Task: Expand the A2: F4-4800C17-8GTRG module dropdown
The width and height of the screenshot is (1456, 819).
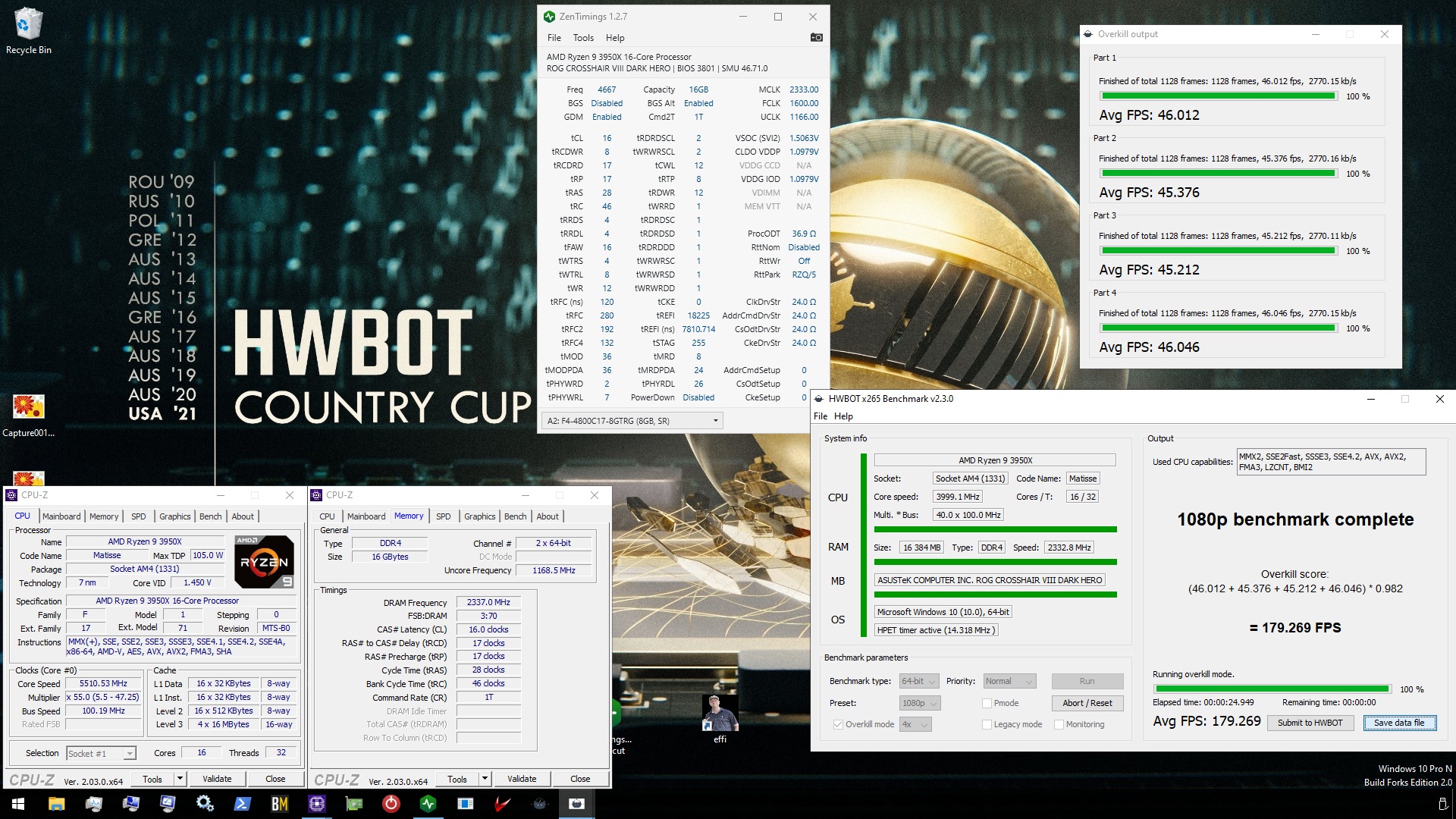Action: (x=633, y=421)
